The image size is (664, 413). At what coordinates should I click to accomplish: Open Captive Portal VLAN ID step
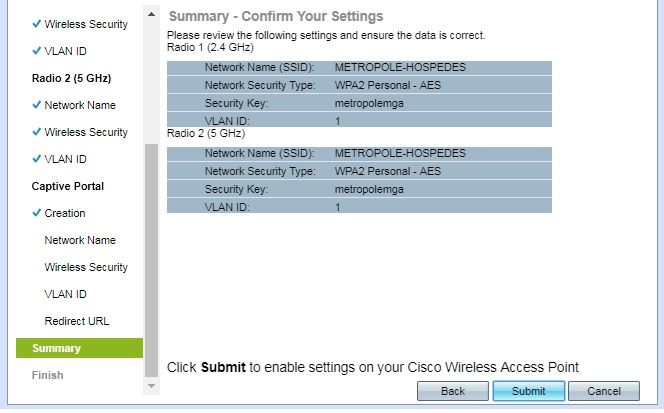(x=65, y=294)
